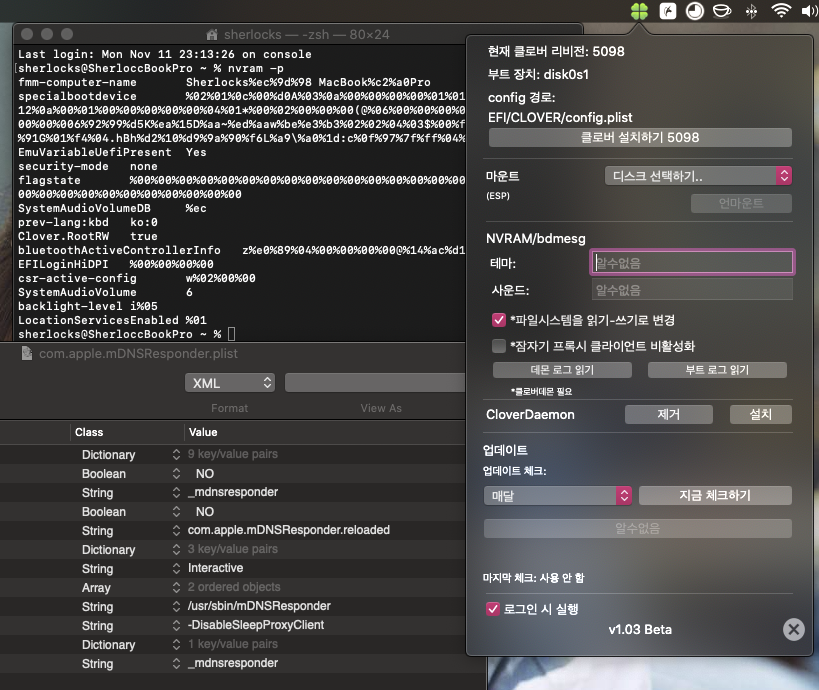Click Read daemon log button (데몬 로그 읽기)
The height and width of the screenshot is (690, 819).
[562, 370]
